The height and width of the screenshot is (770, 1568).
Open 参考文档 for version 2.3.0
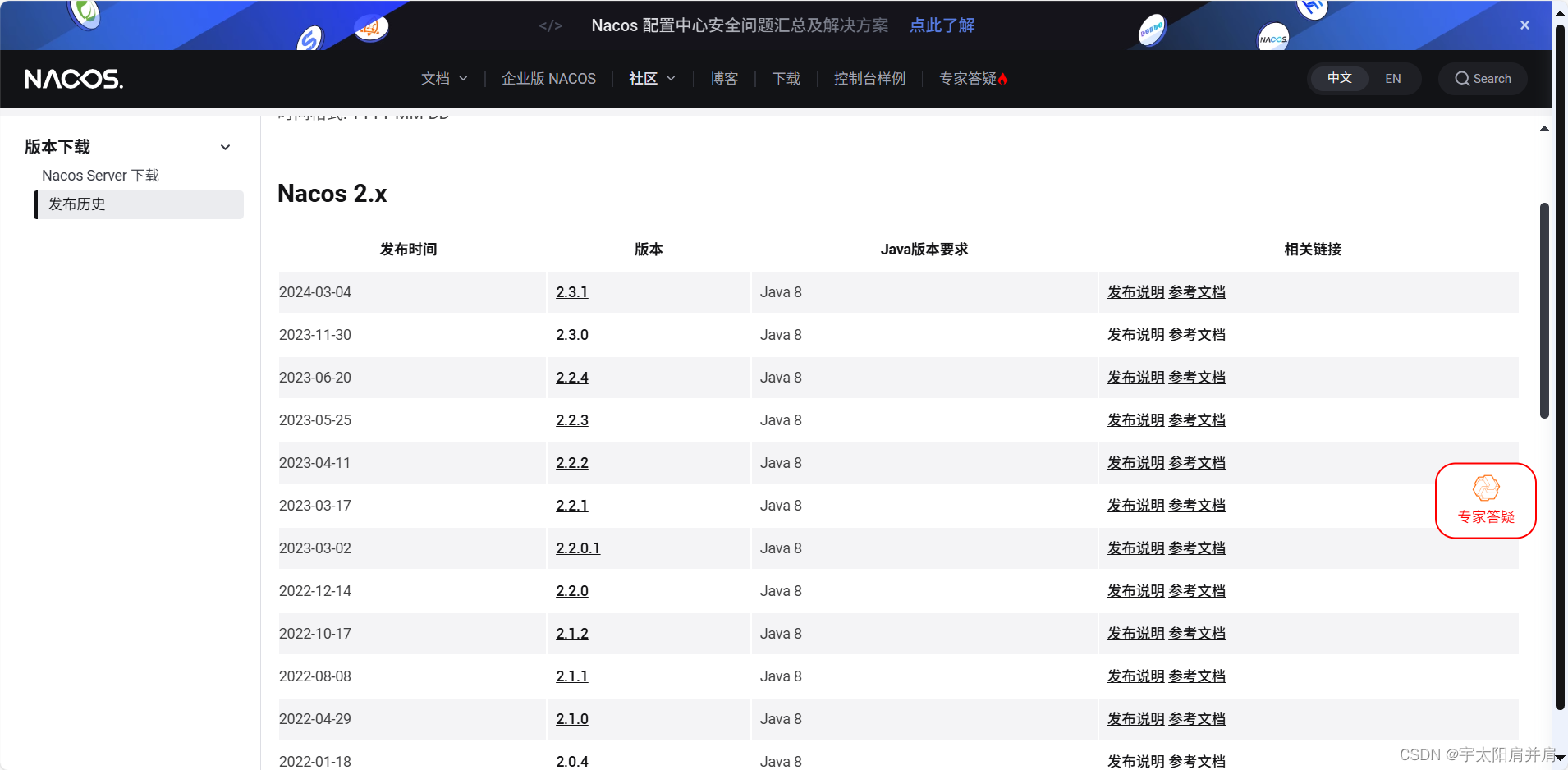point(1197,335)
